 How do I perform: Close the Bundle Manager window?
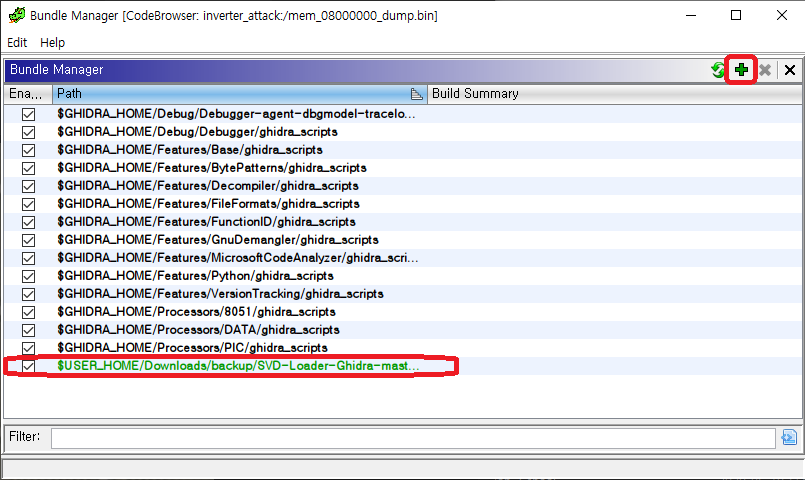tap(781, 15)
